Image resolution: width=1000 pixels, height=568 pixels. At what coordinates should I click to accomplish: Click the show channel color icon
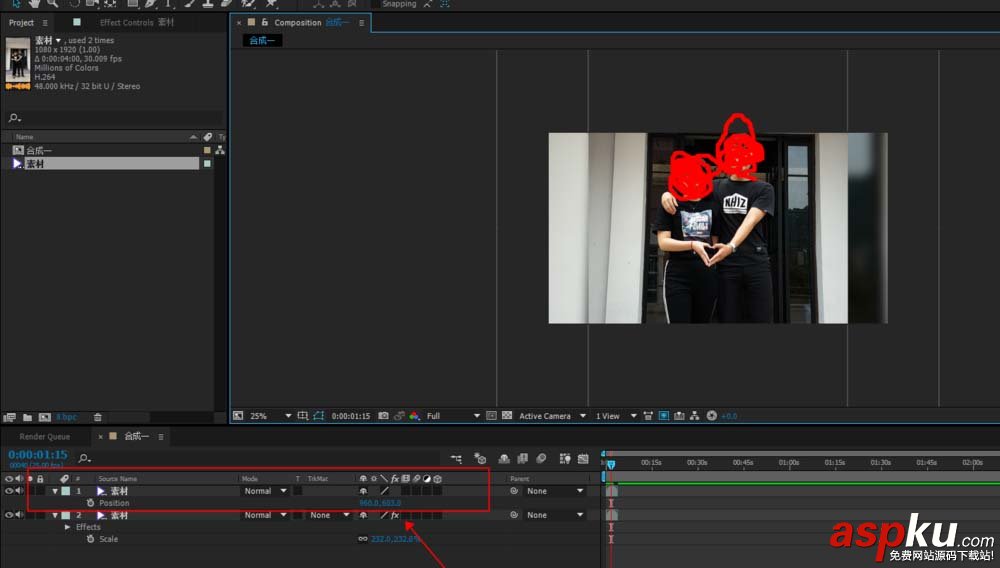coord(412,416)
